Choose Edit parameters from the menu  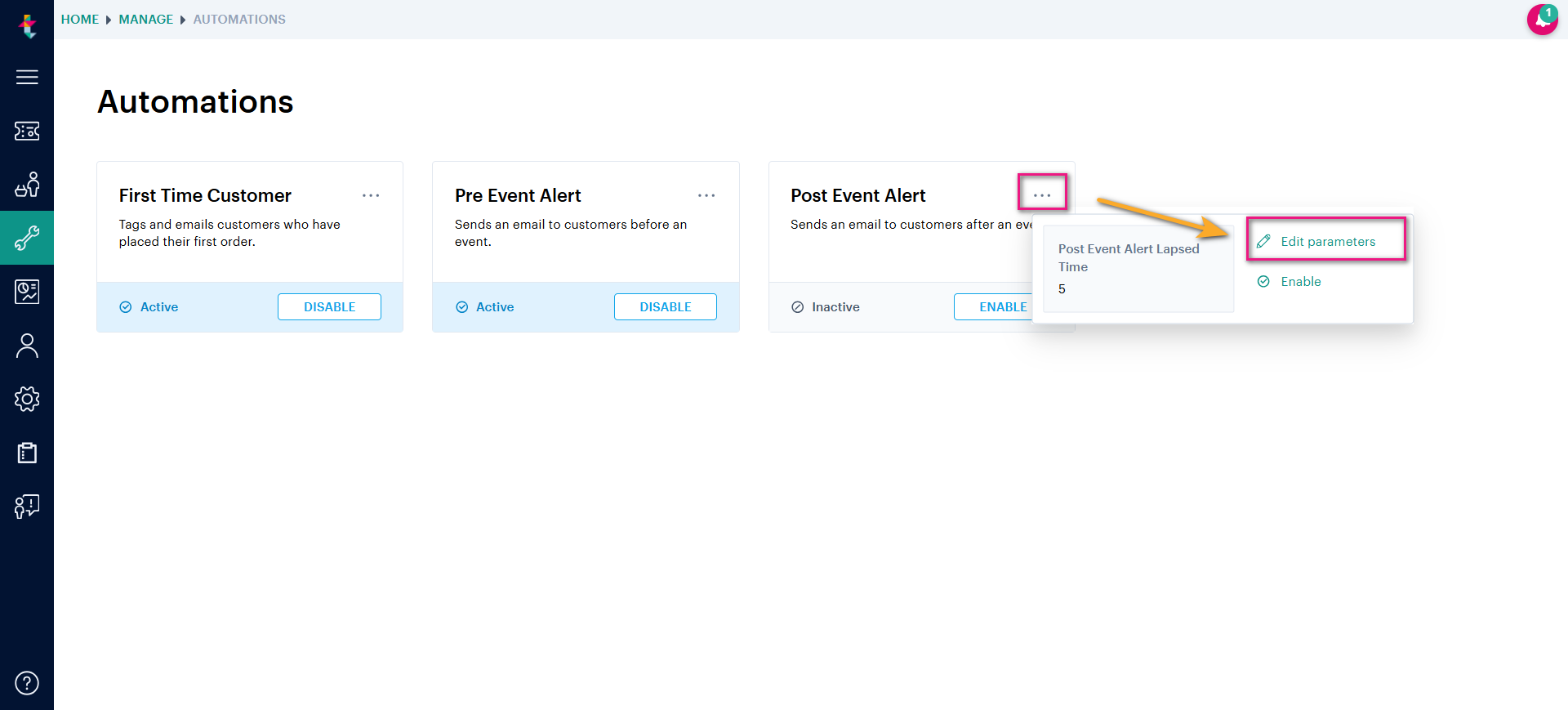coord(1326,241)
